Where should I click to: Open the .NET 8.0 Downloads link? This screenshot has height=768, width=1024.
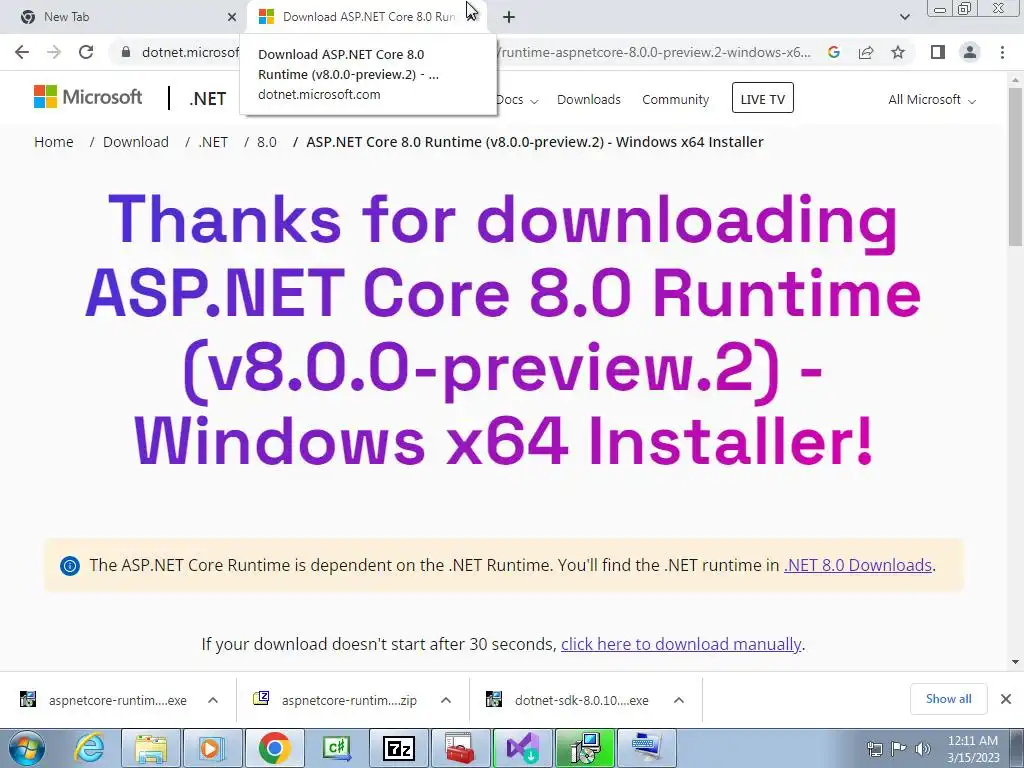pyautogui.click(x=857, y=565)
